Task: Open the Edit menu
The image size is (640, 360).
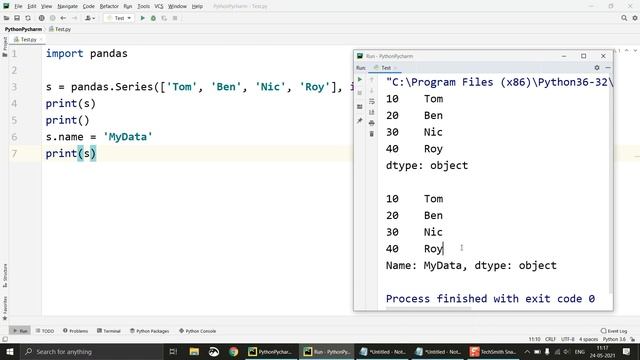Action: 32,6
